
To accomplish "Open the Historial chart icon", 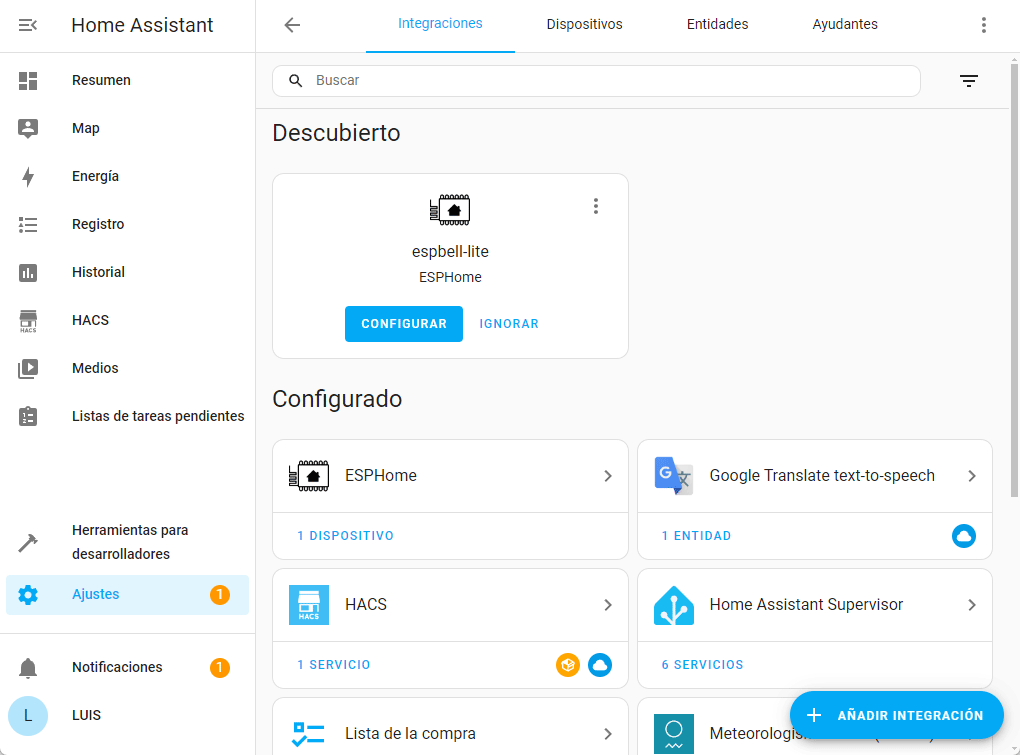I will click(x=28, y=272).
